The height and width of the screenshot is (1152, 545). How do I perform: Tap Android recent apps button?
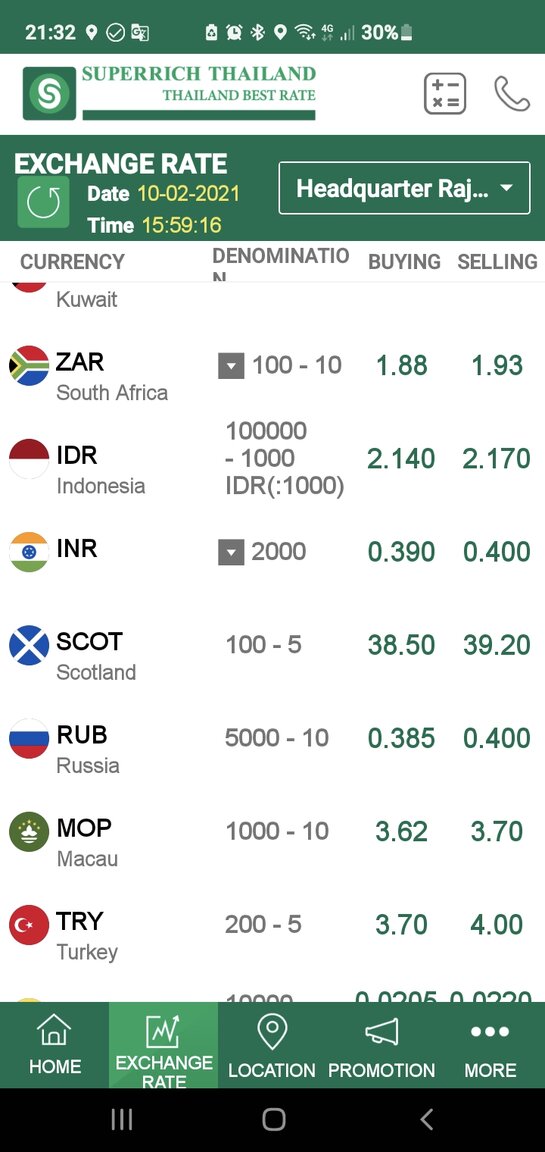(121, 1119)
